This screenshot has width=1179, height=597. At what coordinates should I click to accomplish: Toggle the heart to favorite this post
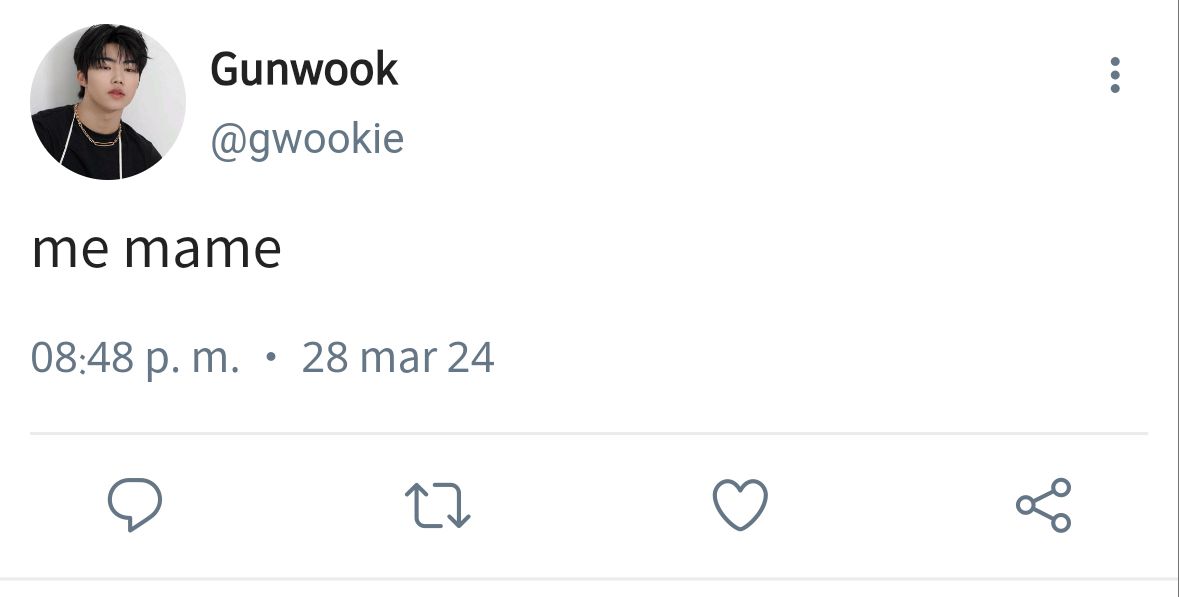[740, 505]
